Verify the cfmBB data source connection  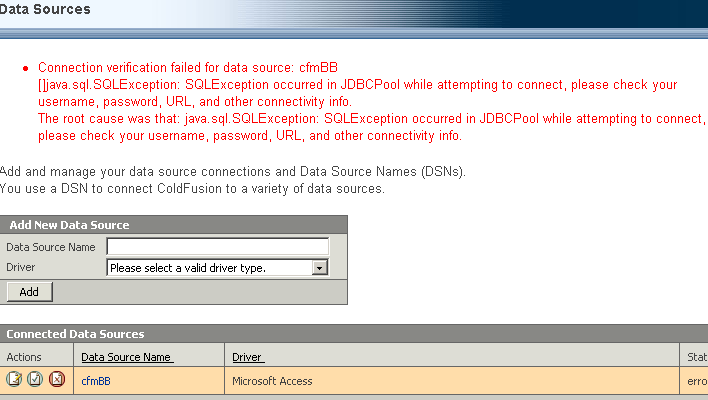click(35, 379)
